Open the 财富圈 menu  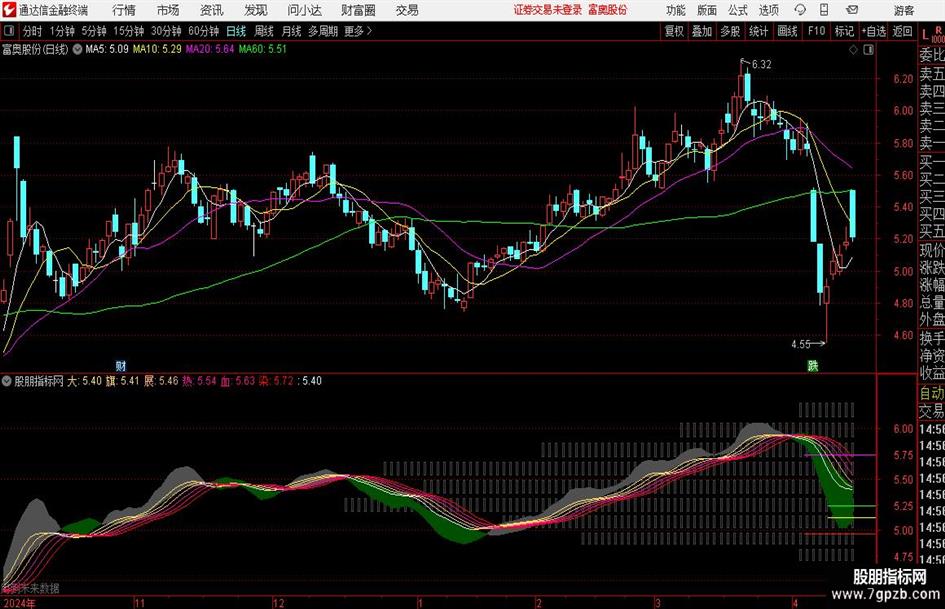click(358, 10)
